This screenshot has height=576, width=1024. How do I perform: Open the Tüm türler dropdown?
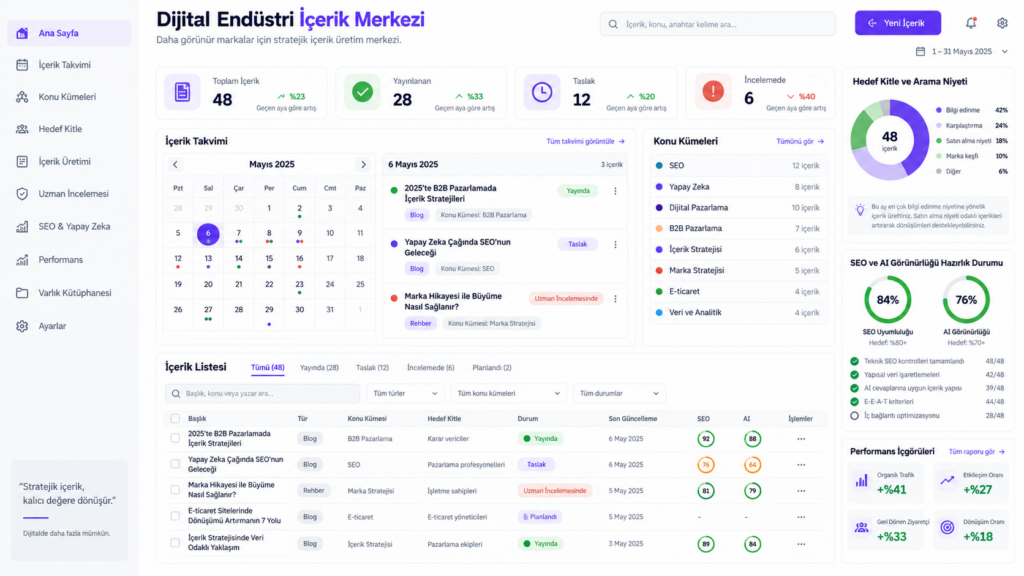405,393
